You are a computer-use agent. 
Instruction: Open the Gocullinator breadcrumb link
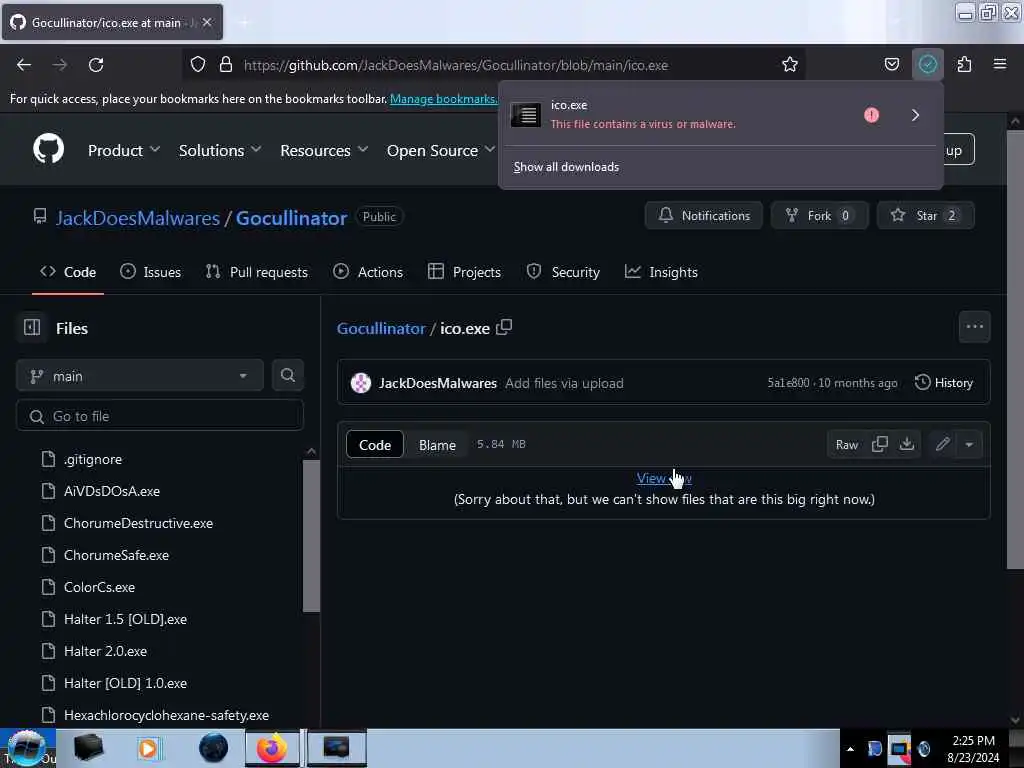click(x=381, y=328)
